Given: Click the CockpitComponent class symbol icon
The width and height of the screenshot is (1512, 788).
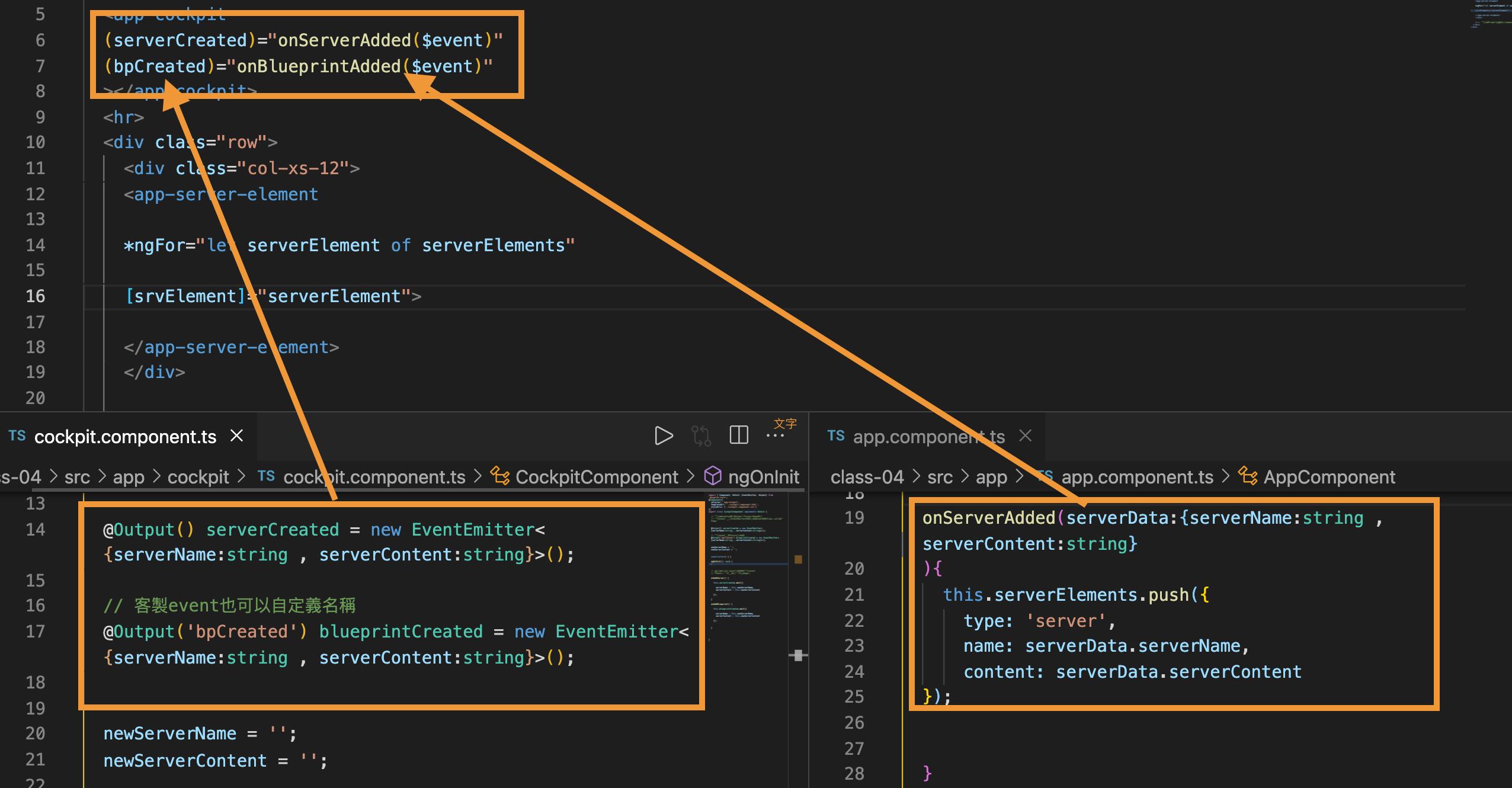Looking at the screenshot, I should tap(499, 476).
